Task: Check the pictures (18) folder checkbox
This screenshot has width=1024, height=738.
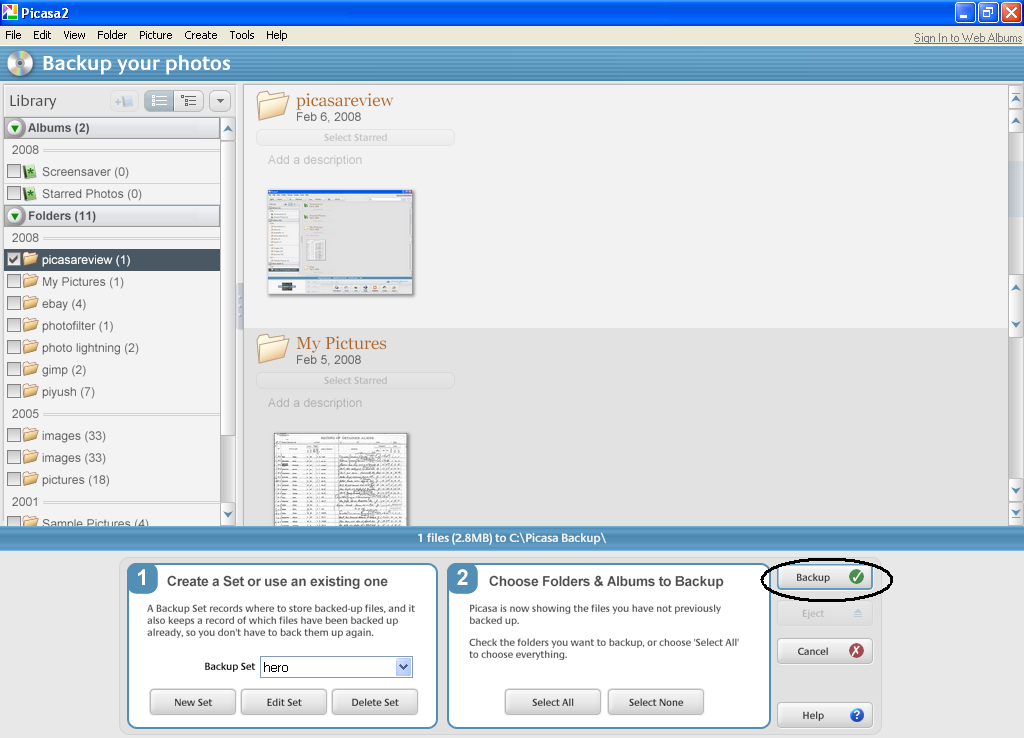Action: (x=14, y=479)
